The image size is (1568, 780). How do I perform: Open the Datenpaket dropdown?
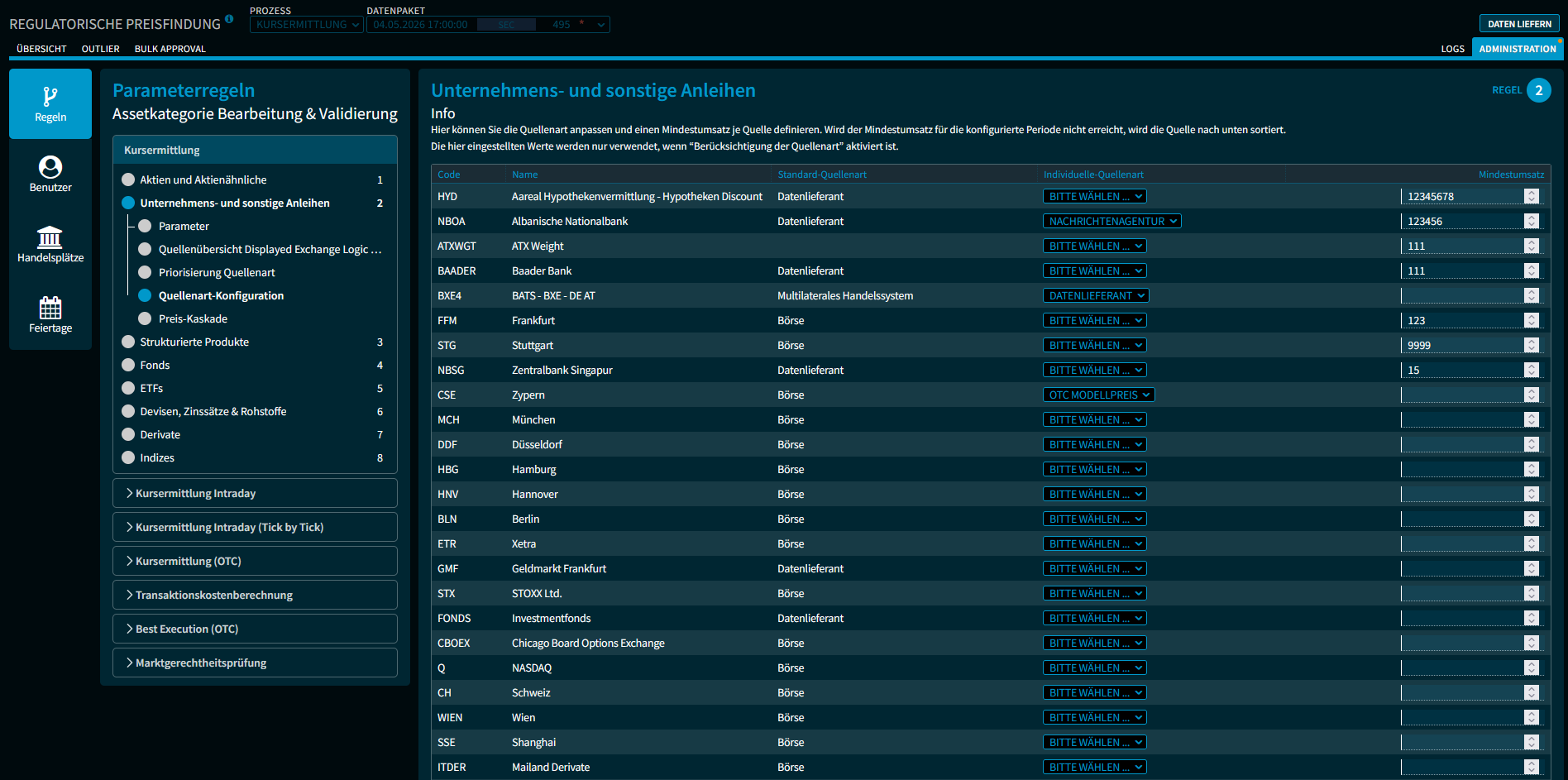point(488,25)
